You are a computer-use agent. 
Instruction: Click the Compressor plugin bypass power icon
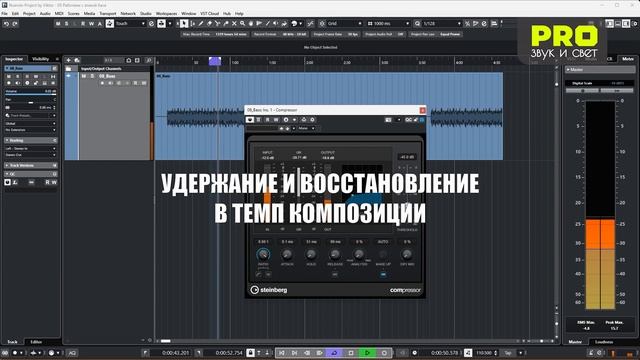(249, 120)
